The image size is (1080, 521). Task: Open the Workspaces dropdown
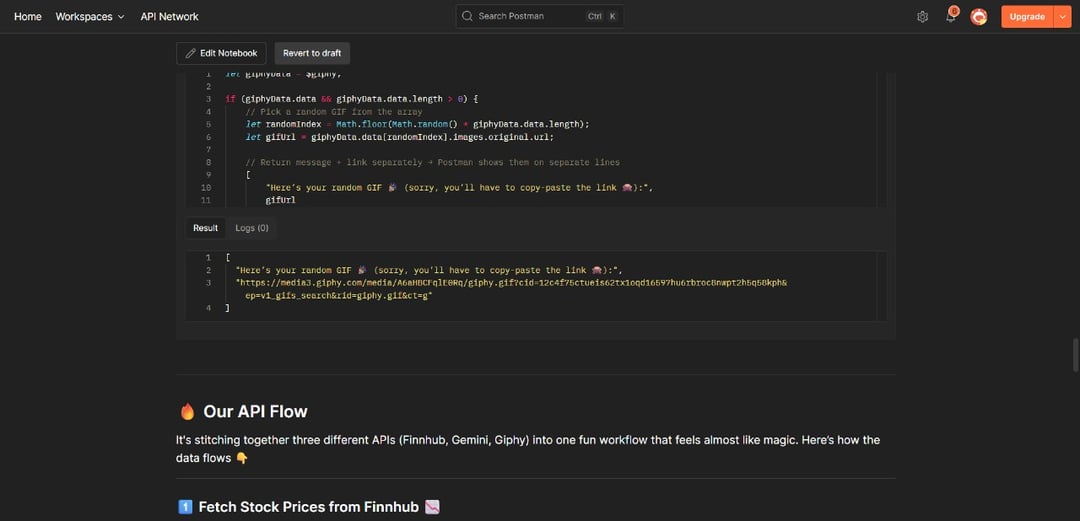point(90,17)
